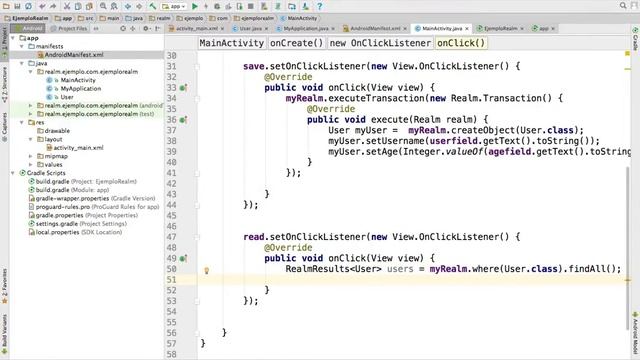Run the app with green play icon

point(195,6)
